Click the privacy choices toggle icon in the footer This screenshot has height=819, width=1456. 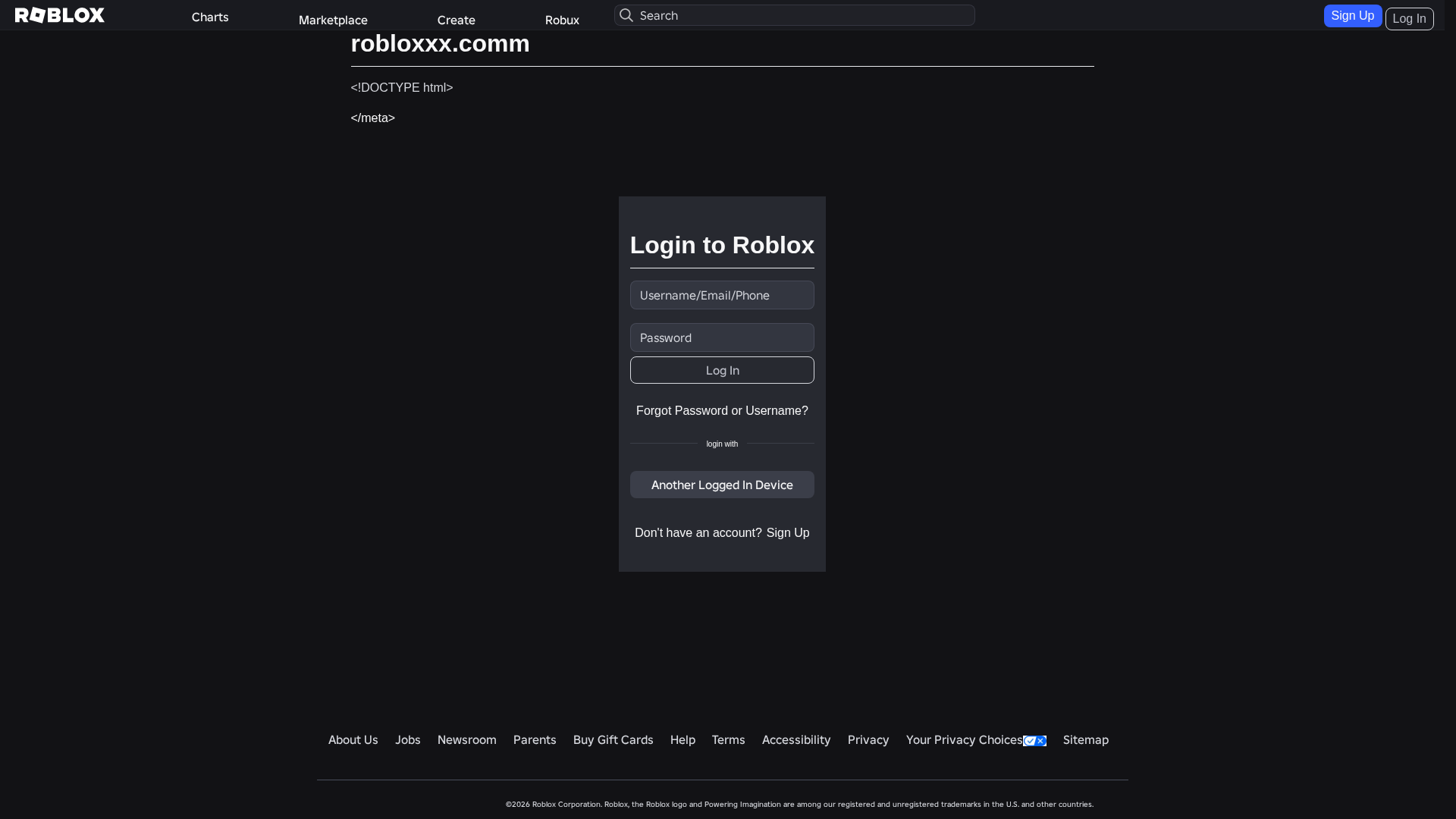[x=1034, y=741]
